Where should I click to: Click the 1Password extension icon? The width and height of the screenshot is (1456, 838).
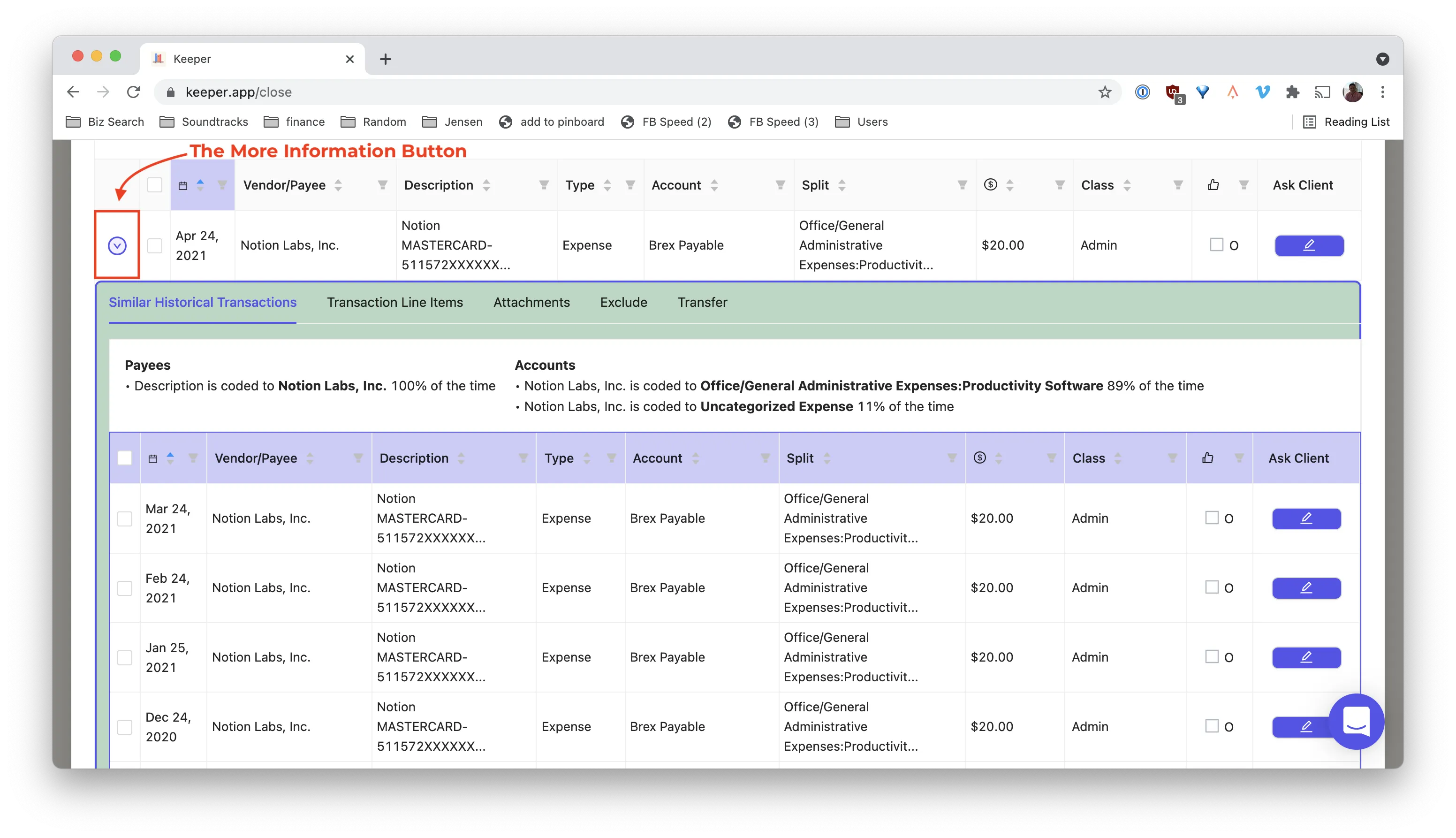(1143, 92)
